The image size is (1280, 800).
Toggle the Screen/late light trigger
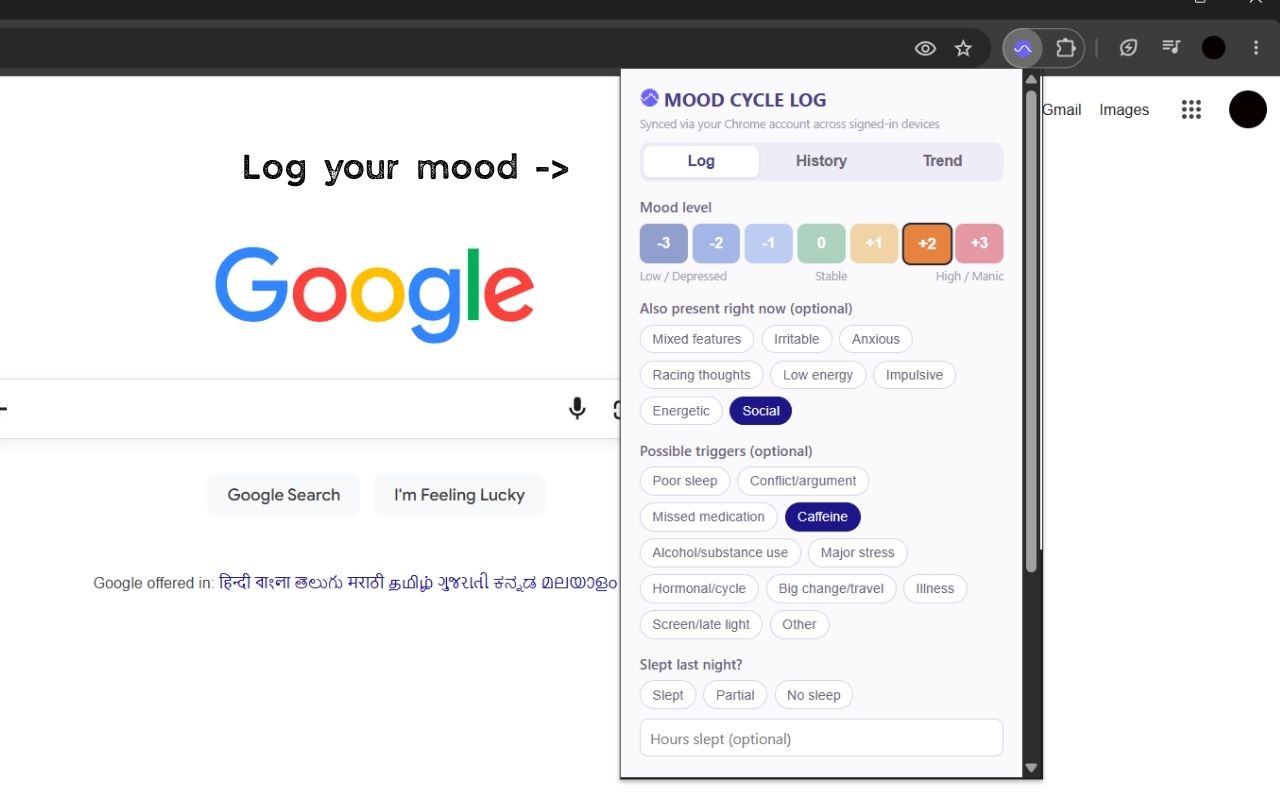tap(701, 625)
